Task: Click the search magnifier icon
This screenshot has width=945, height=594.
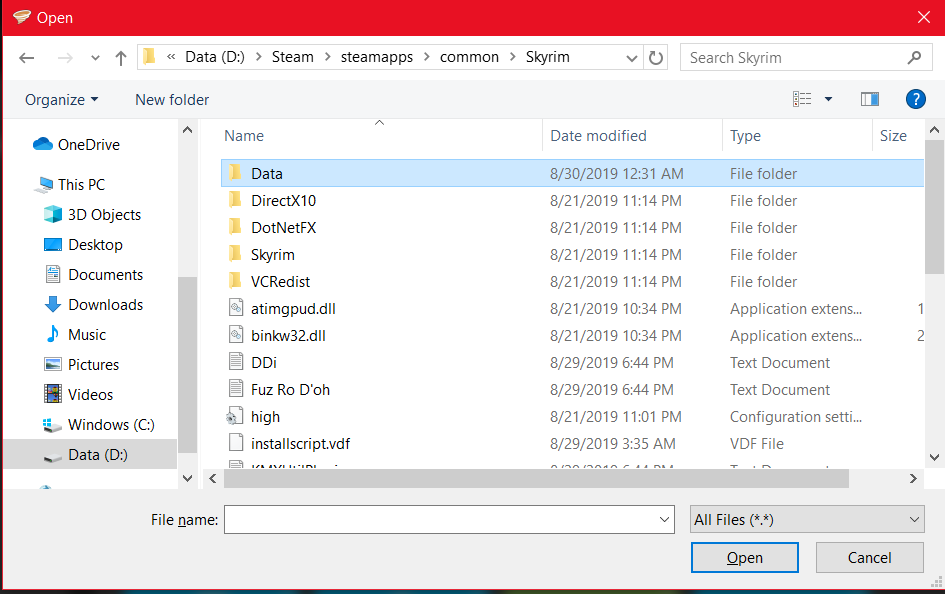Action: (914, 57)
